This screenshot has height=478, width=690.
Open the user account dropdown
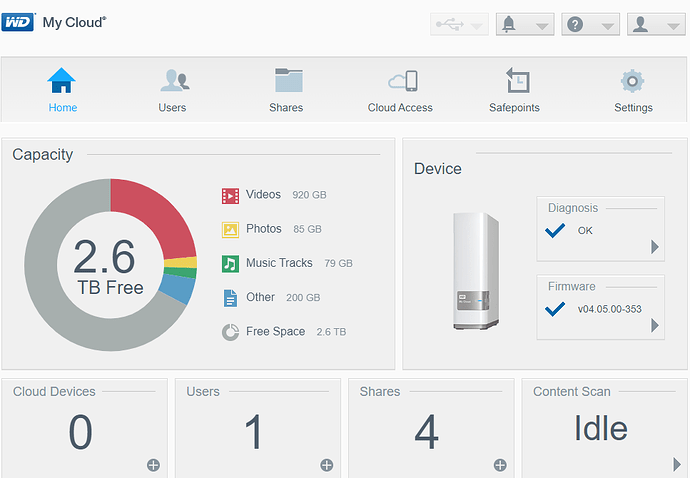click(x=656, y=24)
